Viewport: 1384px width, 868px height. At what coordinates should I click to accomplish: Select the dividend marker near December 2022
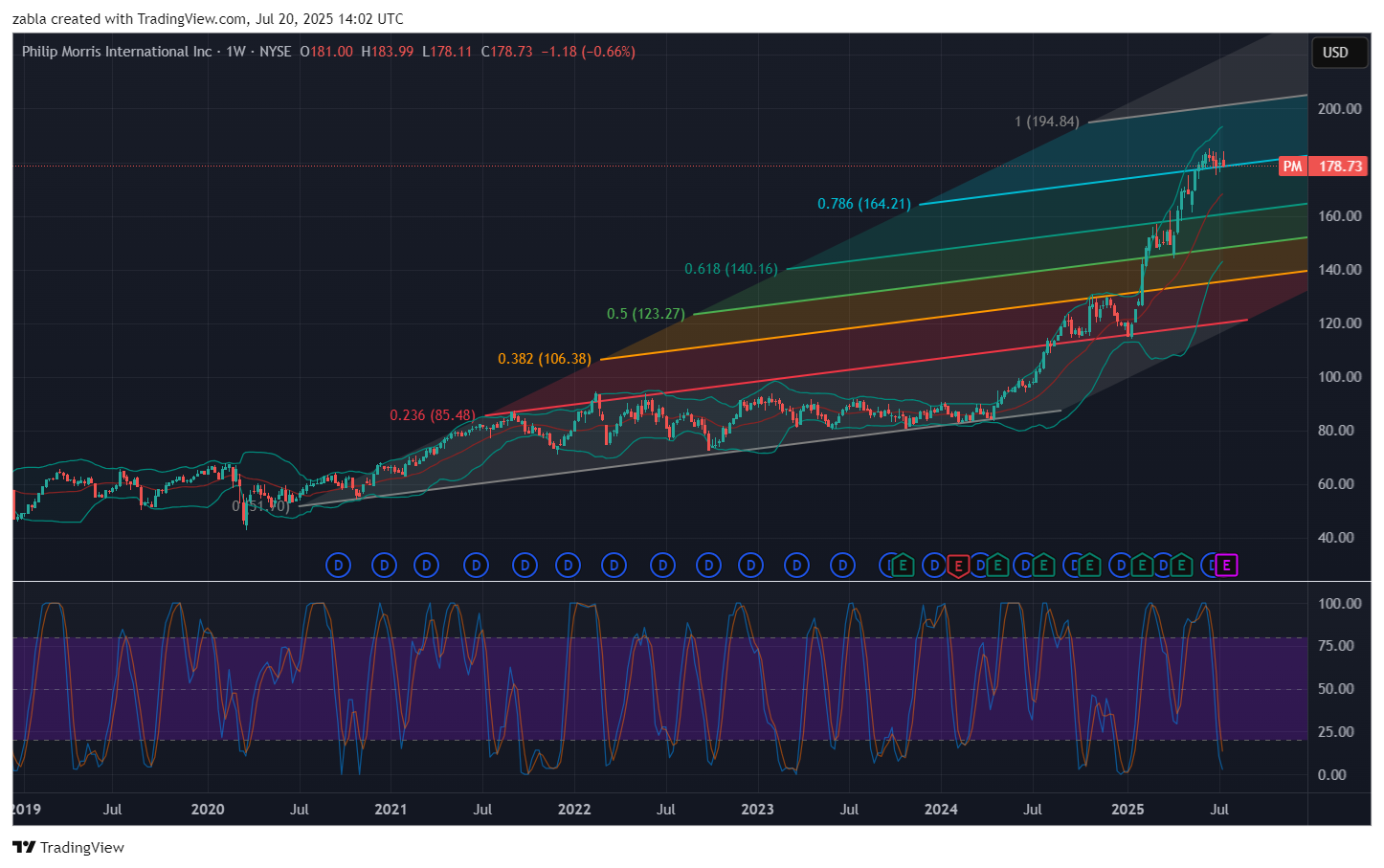pyautogui.click(x=751, y=566)
